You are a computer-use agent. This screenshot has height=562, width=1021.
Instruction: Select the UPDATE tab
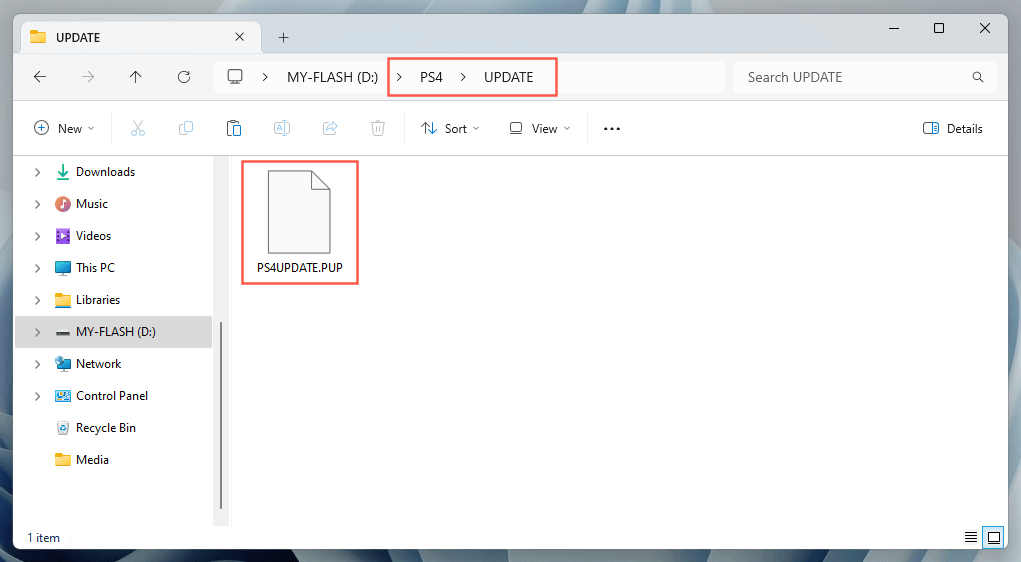(130, 37)
